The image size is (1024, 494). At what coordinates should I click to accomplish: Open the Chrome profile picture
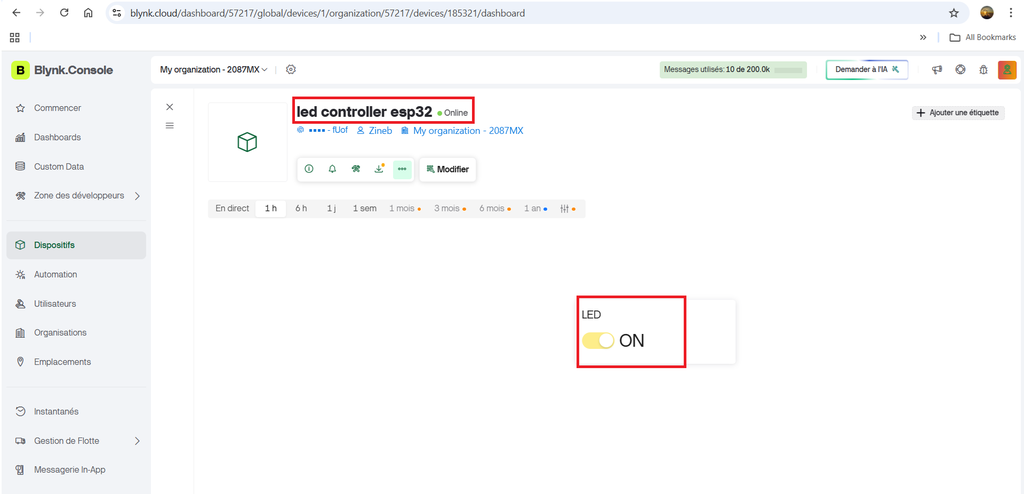point(987,12)
